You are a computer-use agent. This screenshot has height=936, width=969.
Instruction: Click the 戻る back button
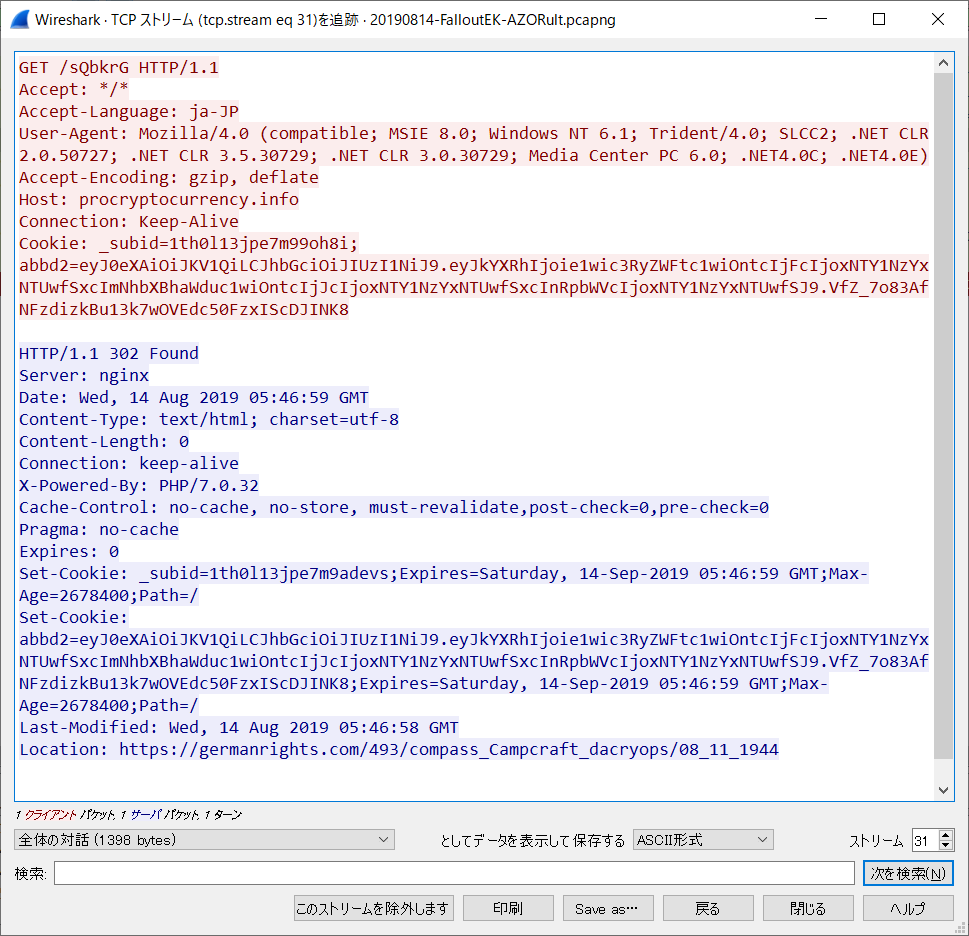[x=708, y=908]
